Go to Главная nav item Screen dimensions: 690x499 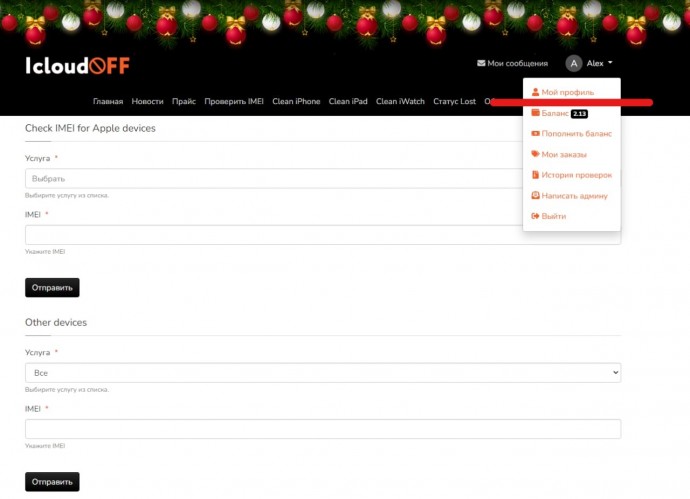point(108,102)
